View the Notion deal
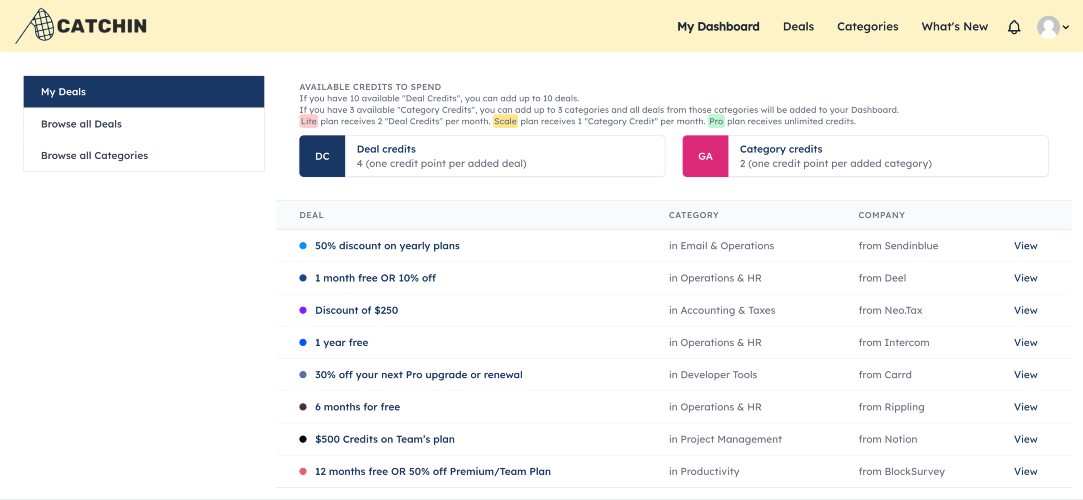1083x500 pixels. (x=1025, y=439)
